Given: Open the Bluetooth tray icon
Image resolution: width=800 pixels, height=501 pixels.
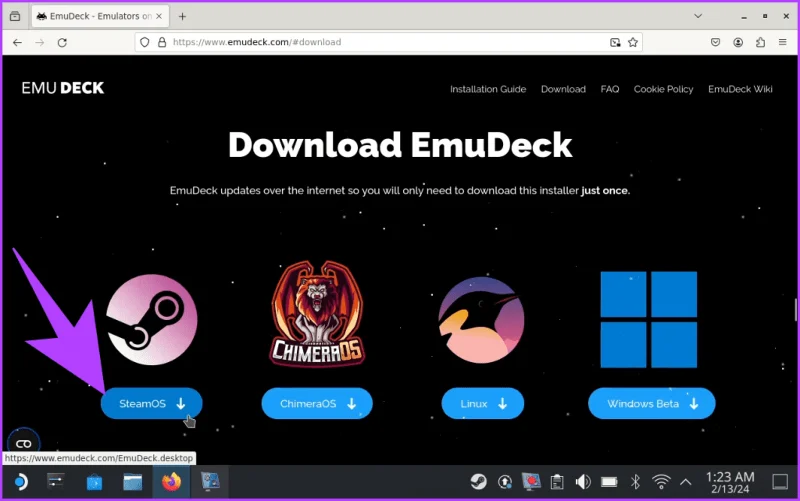Looking at the screenshot, I should (635, 482).
